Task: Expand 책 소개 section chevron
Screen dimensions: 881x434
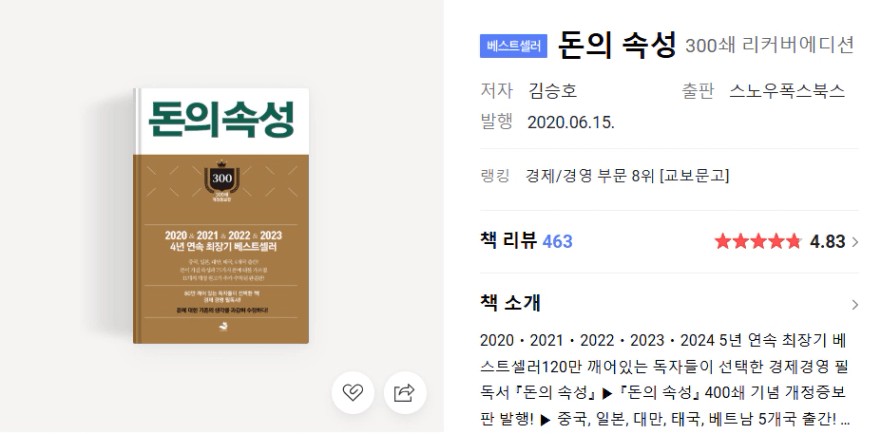Action: click(x=855, y=305)
